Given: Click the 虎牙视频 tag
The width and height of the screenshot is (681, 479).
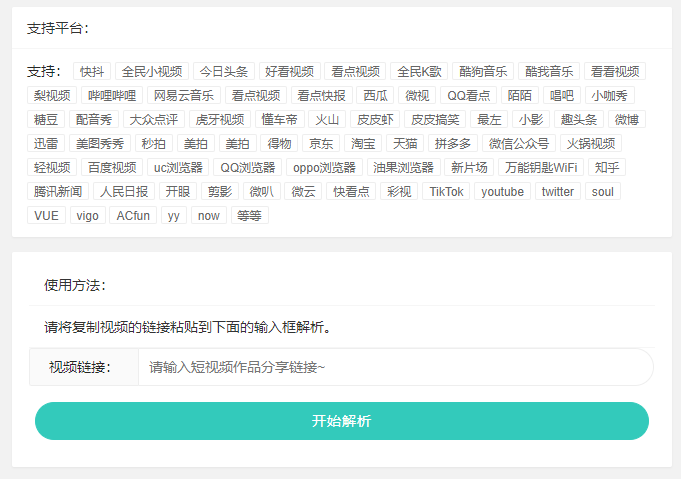Looking at the screenshot, I should click(220, 119).
